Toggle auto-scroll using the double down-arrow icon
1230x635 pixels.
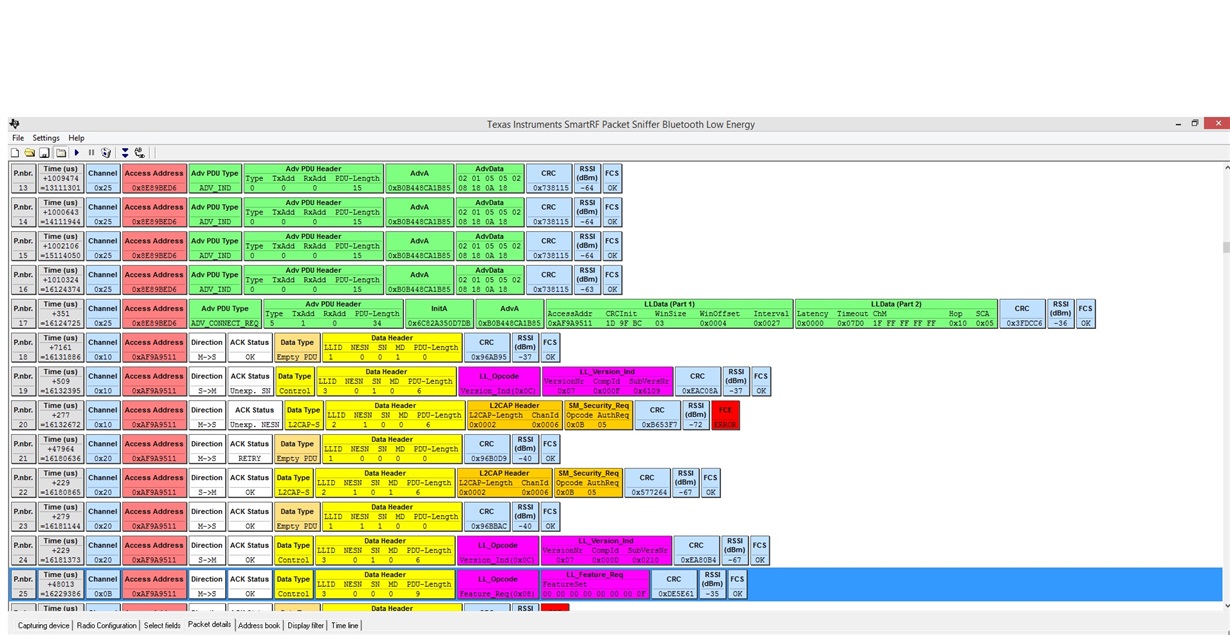click(125, 153)
